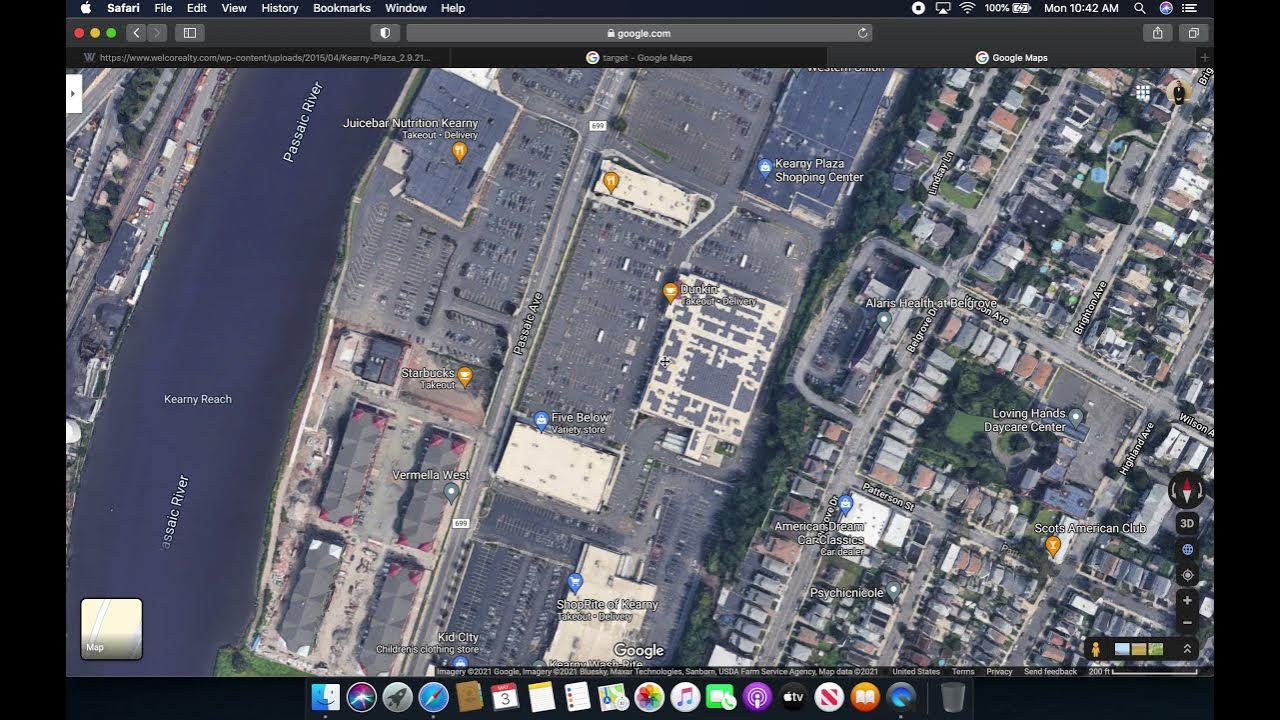Select the Kearny Plaza Shopping Center pin
Viewport: 1280px width, 720px height.
point(765,167)
